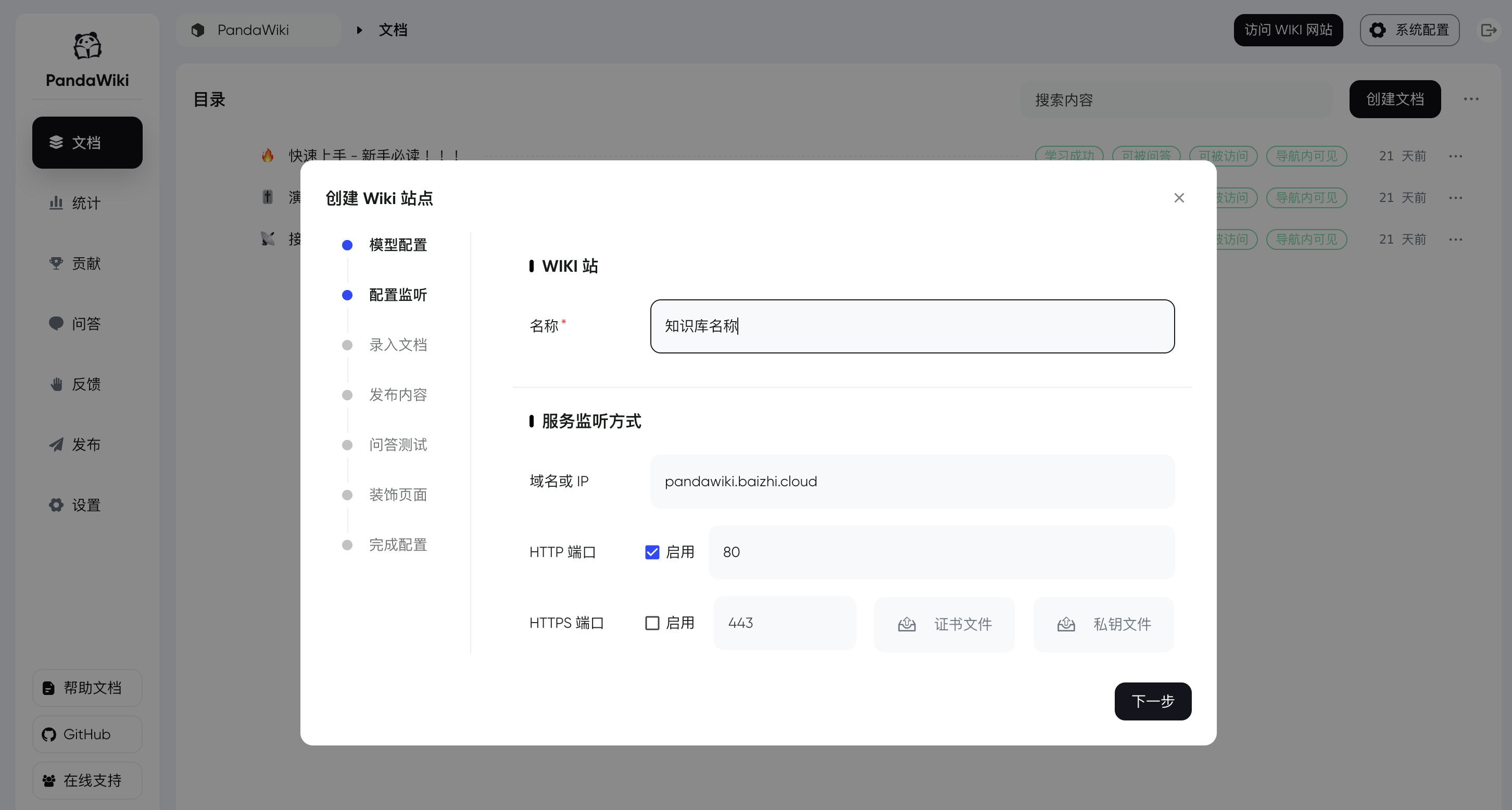The width and height of the screenshot is (1512, 810).
Task: Enable the HTTPS 端口 启用 checkbox
Action: pyautogui.click(x=652, y=623)
